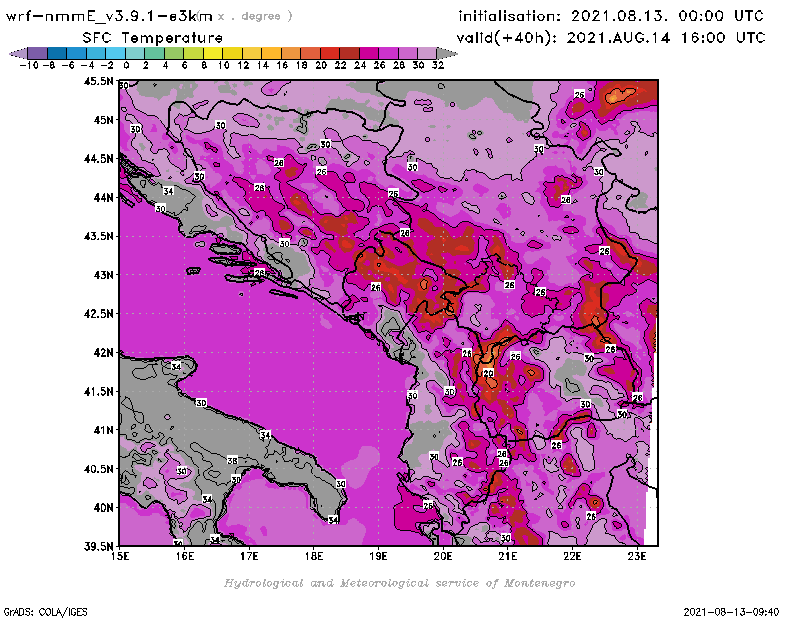This screenshot has height=618, width=800.
Task: Click the purple -10 to -8 legend swatch
Action: [38, 54]
